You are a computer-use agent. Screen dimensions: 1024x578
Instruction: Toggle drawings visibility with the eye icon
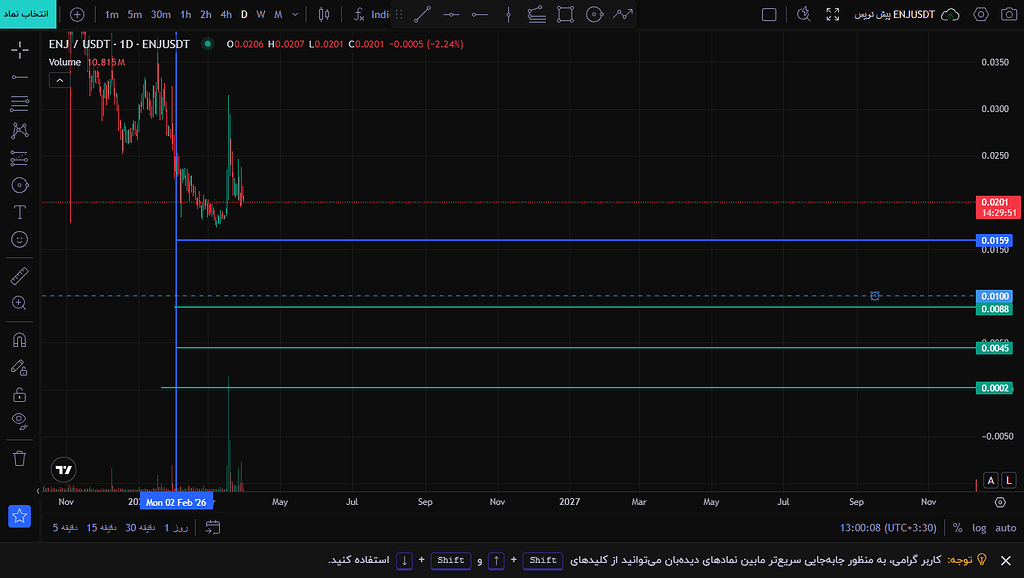click(20, 421)
